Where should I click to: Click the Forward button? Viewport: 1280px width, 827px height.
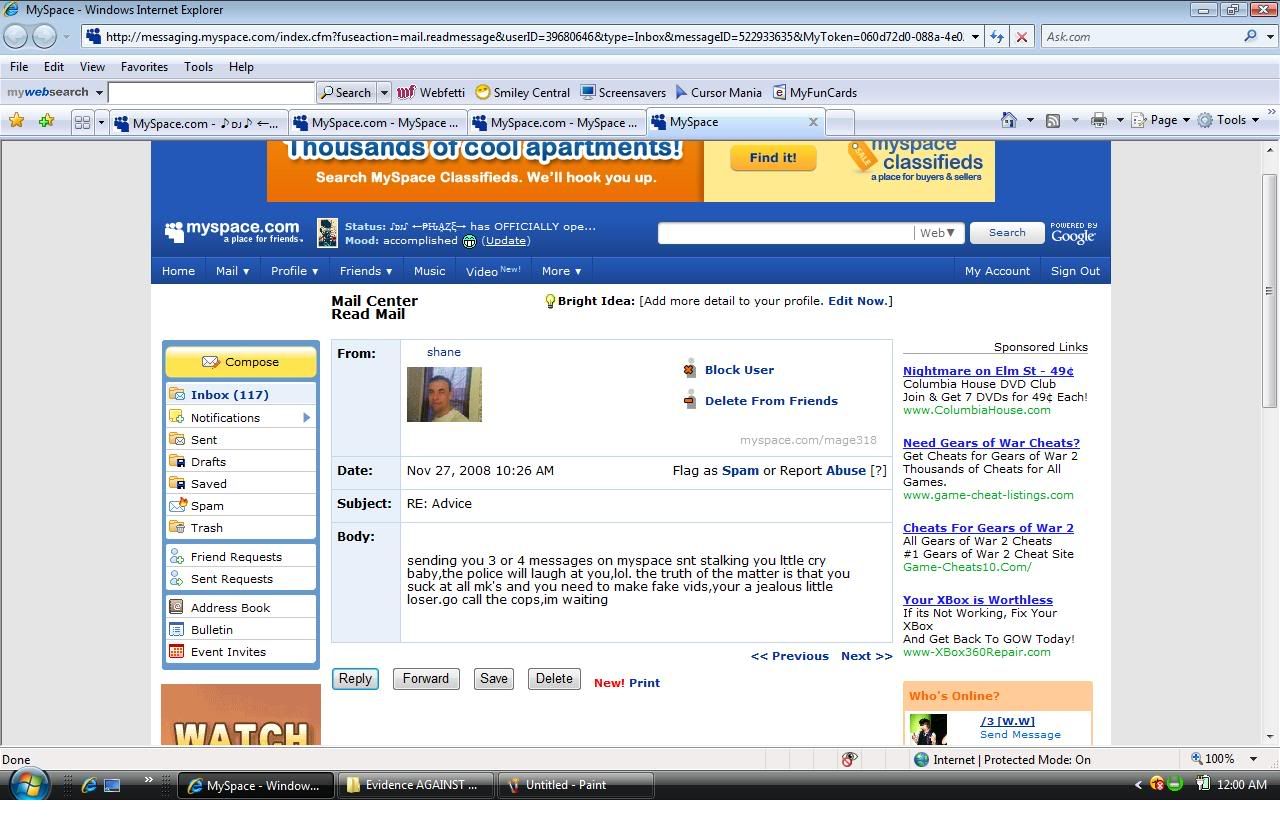coord(426,678)
